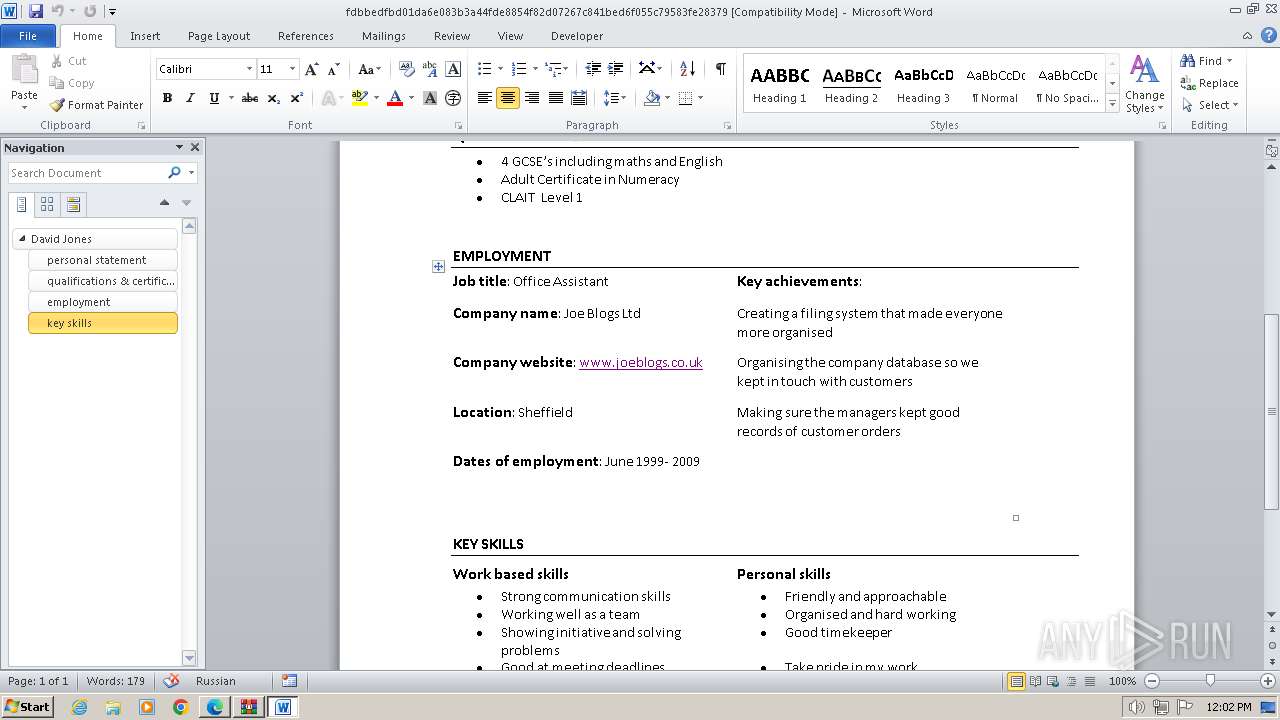Sort selected text
Viewport: 1280px width, 720px height.
pyautogui.click(x=687, y=68)
